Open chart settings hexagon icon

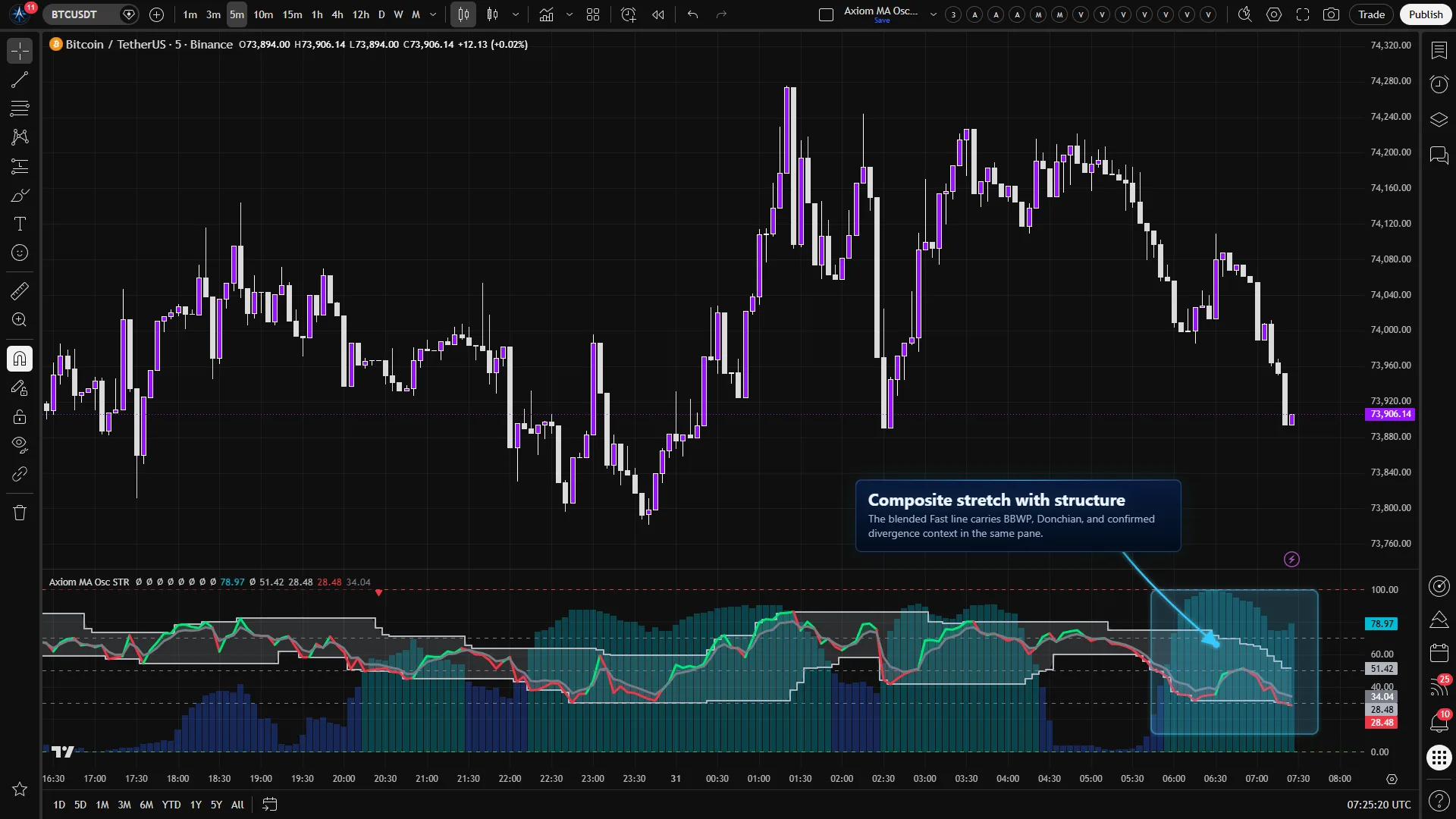(1274, 14)
